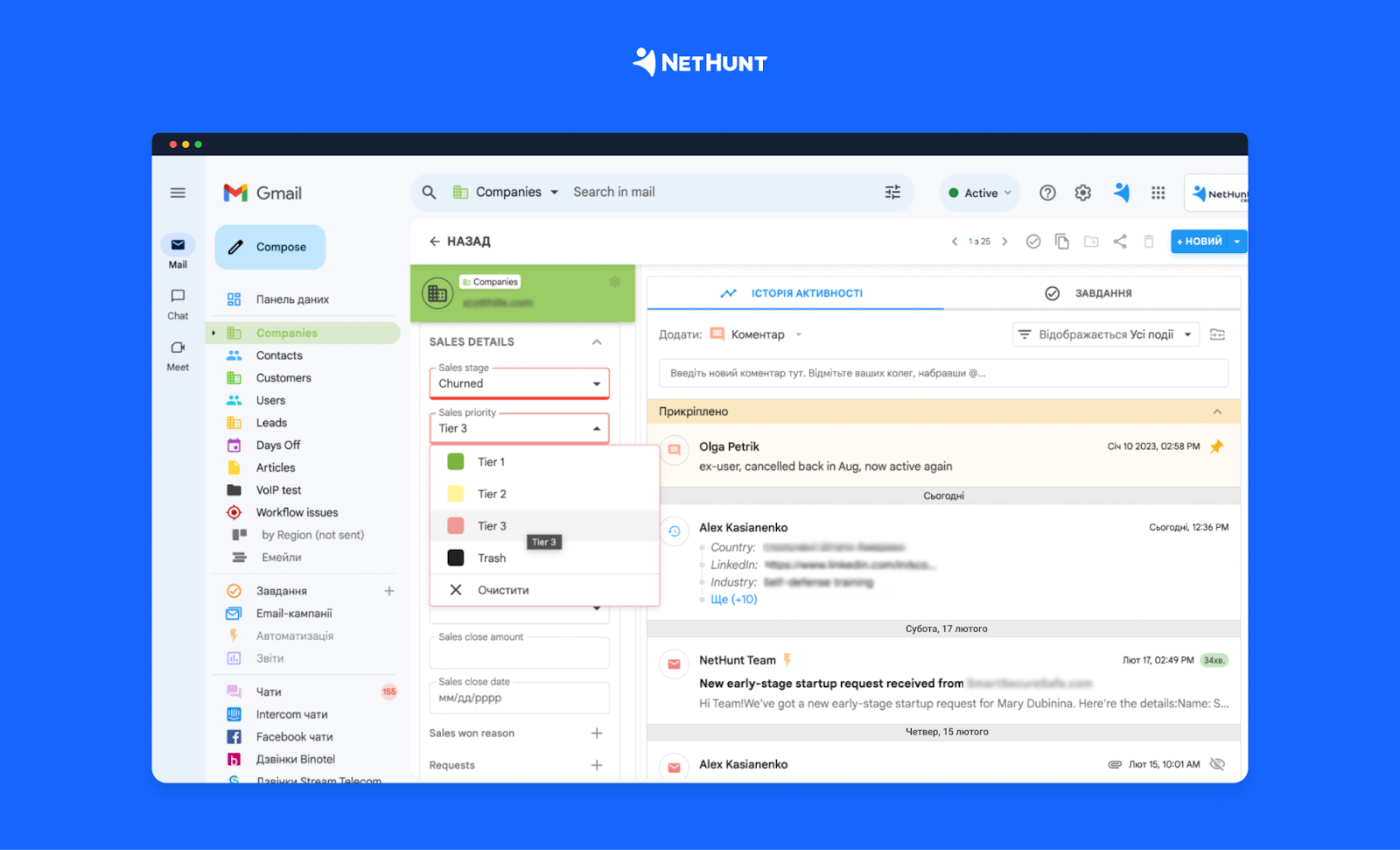Open the Sales stage Churned dropdown
This screenshot has width=1400, height=850.
(x=519, y=383)
